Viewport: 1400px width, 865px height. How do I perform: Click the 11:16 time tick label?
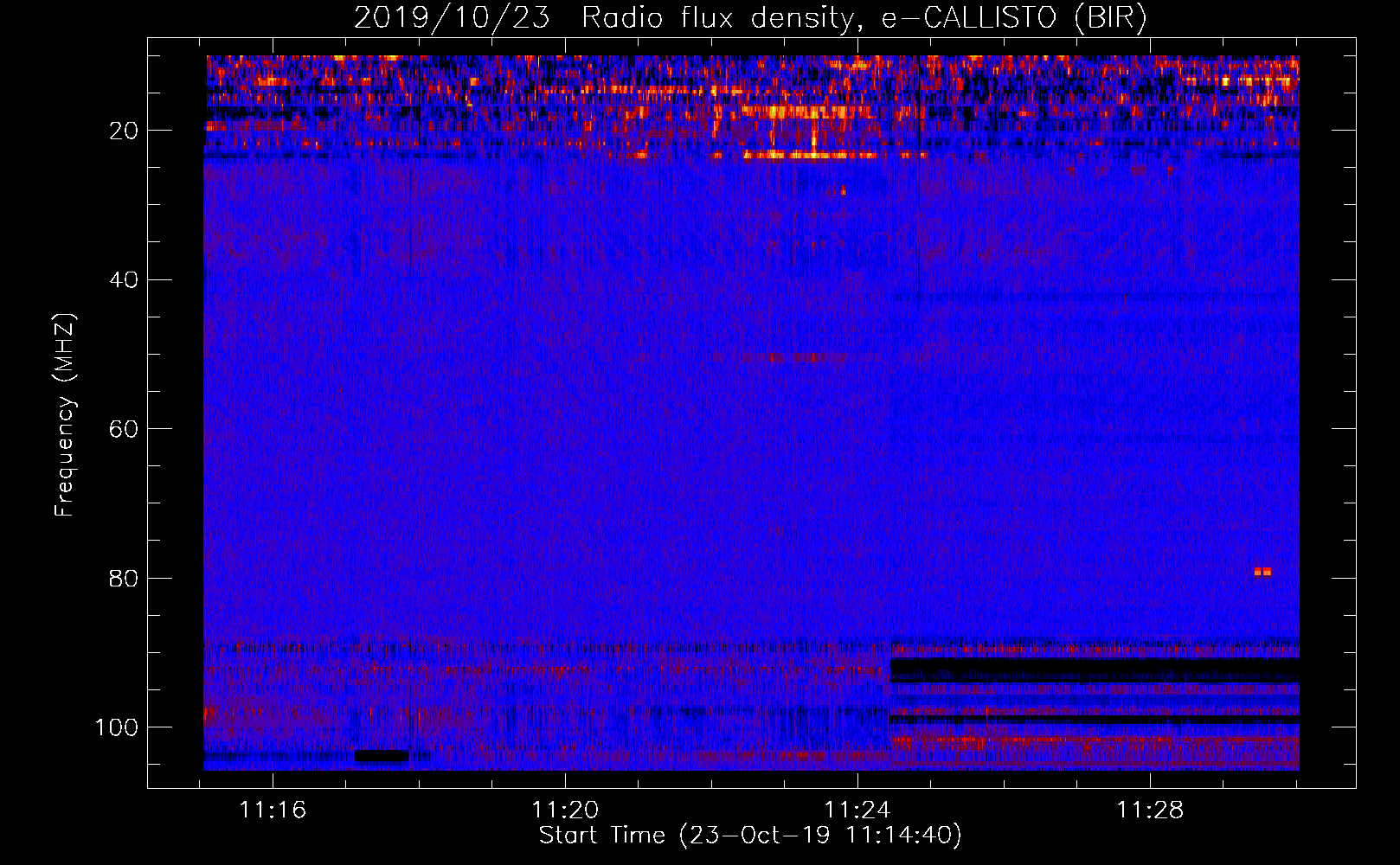273,811
